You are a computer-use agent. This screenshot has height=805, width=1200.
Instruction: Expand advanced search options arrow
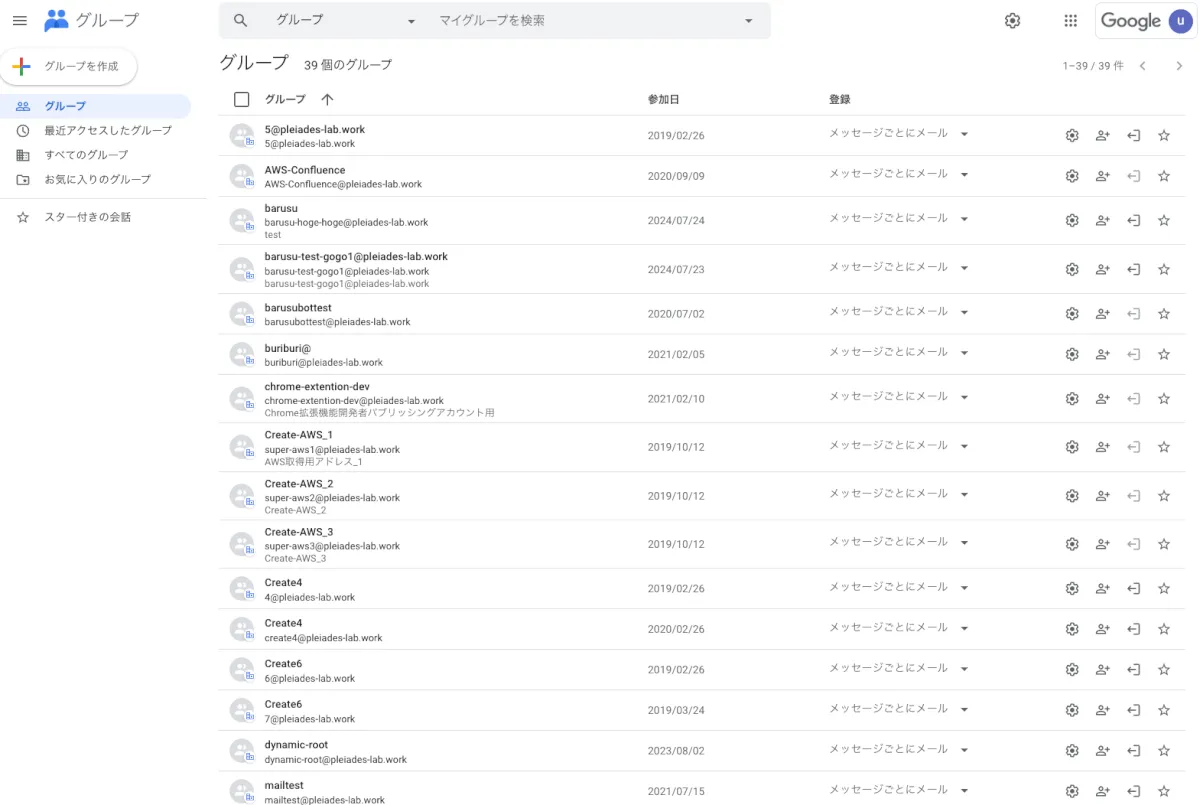(x=750, y=20)
